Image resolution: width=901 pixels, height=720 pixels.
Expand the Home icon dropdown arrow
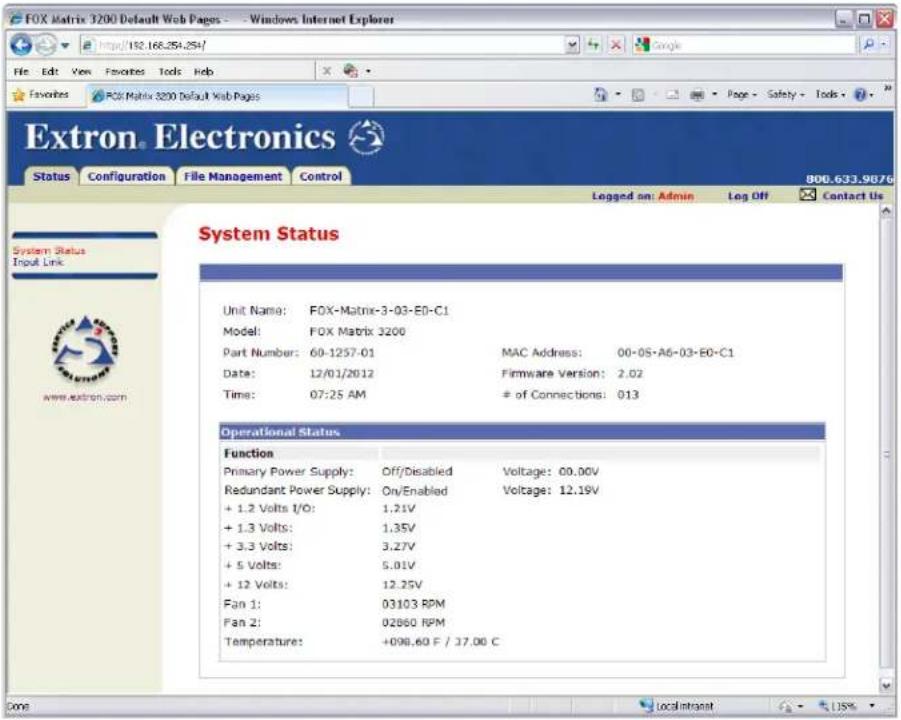coord(618,94)
